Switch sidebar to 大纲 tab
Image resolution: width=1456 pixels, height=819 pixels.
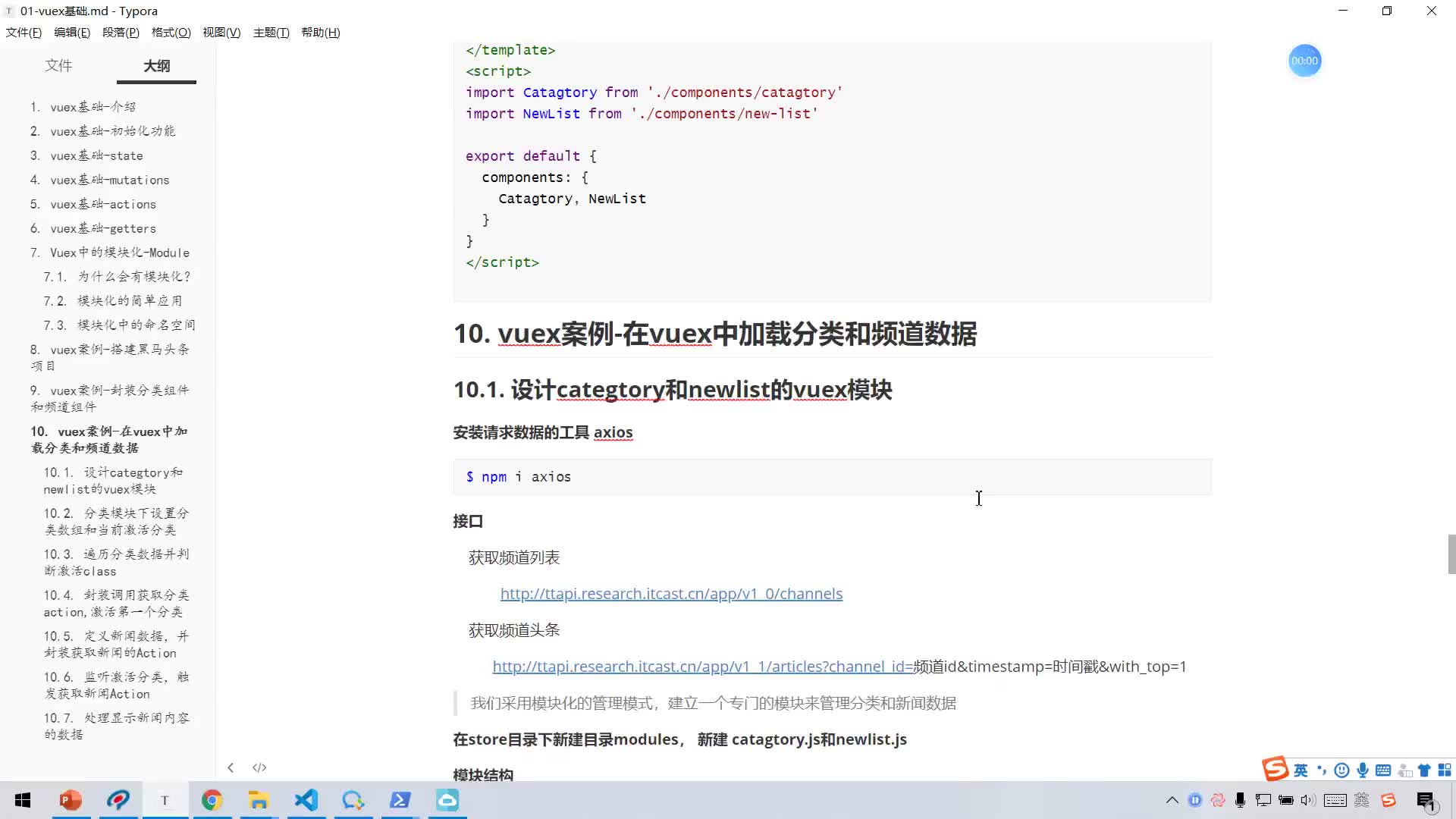157,66
